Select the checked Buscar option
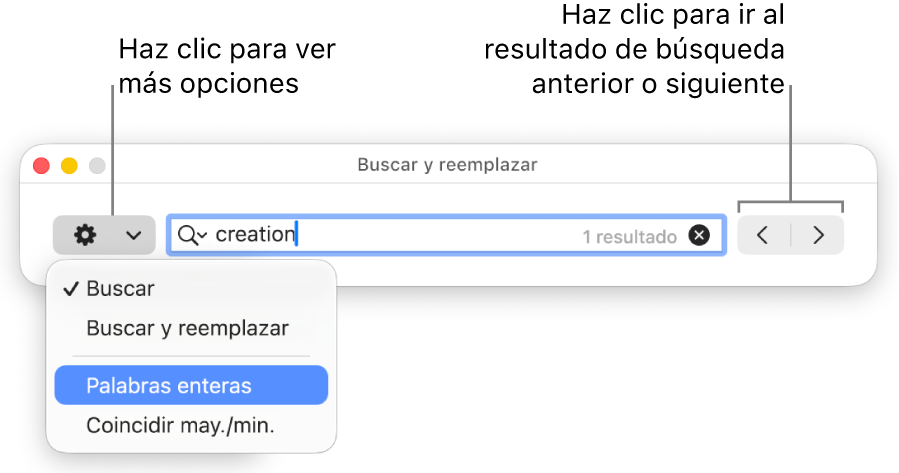 pos(120,289)
